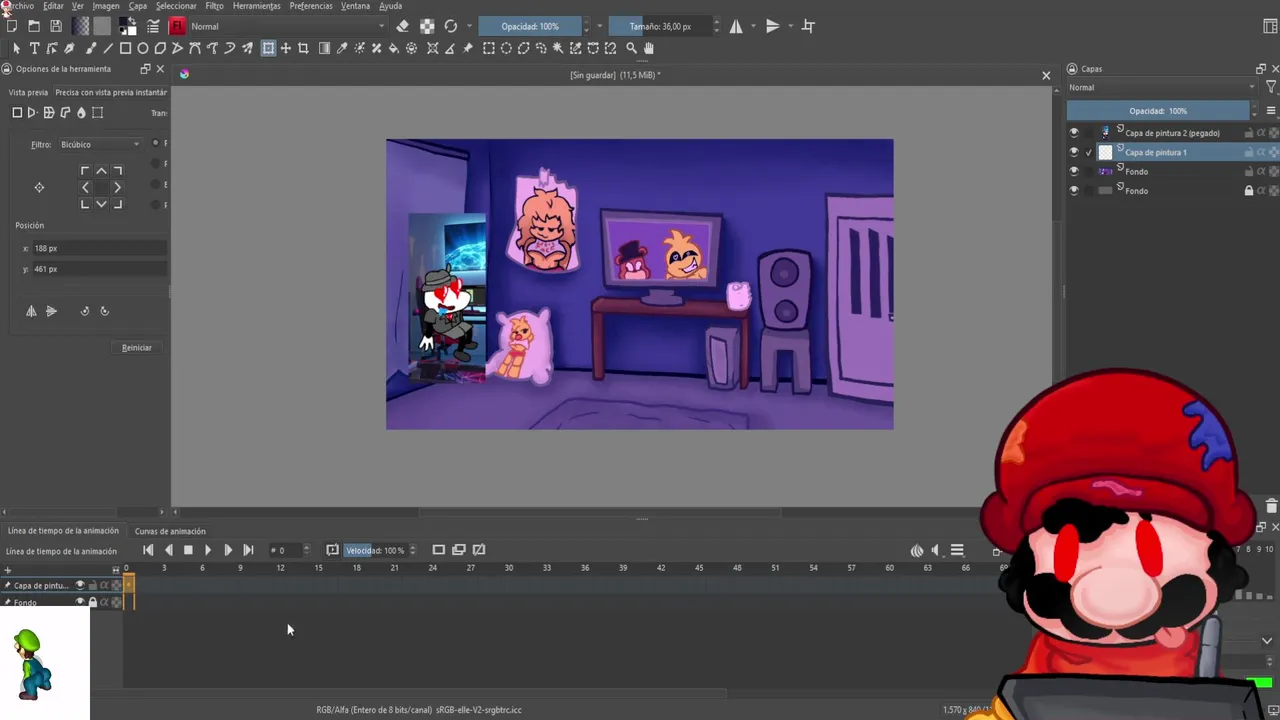Toggle timeline visibility for Capa de pintu... track
Image resolution: width=1280 pixels, height=720 pixels.
point(80,585)
